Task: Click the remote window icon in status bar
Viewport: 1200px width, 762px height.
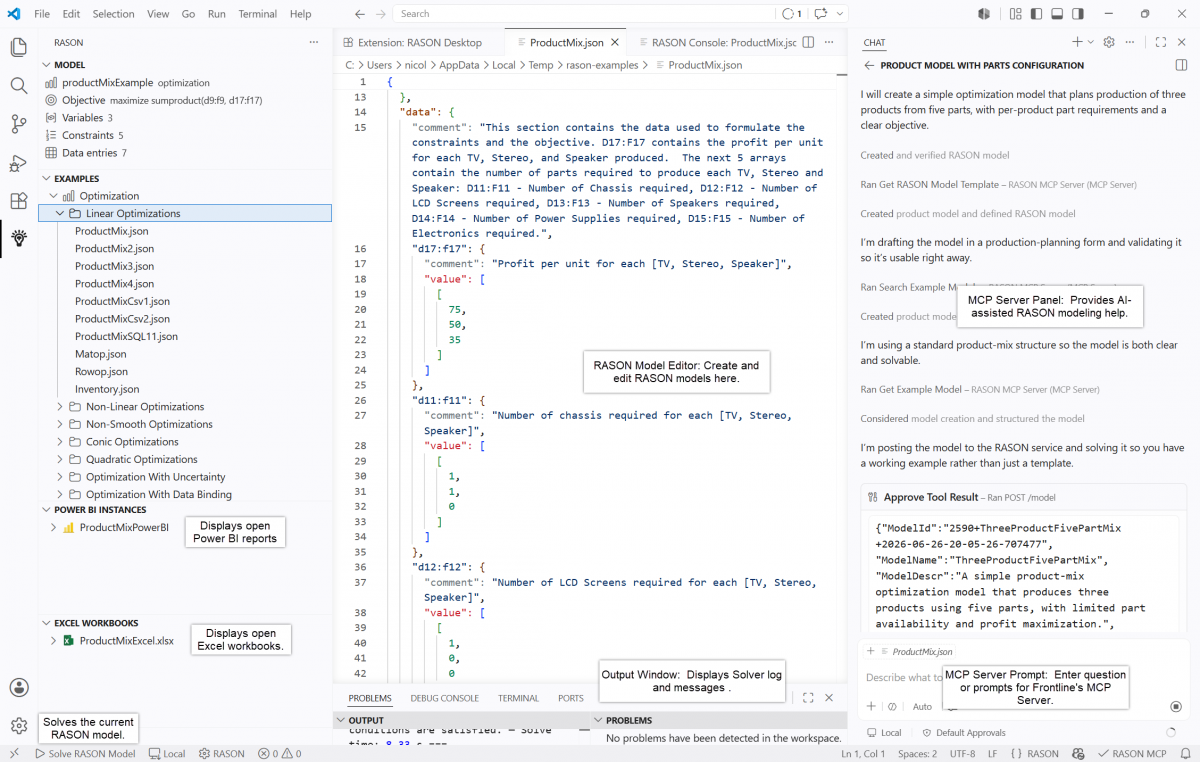Action: click(x=13, y=754)
